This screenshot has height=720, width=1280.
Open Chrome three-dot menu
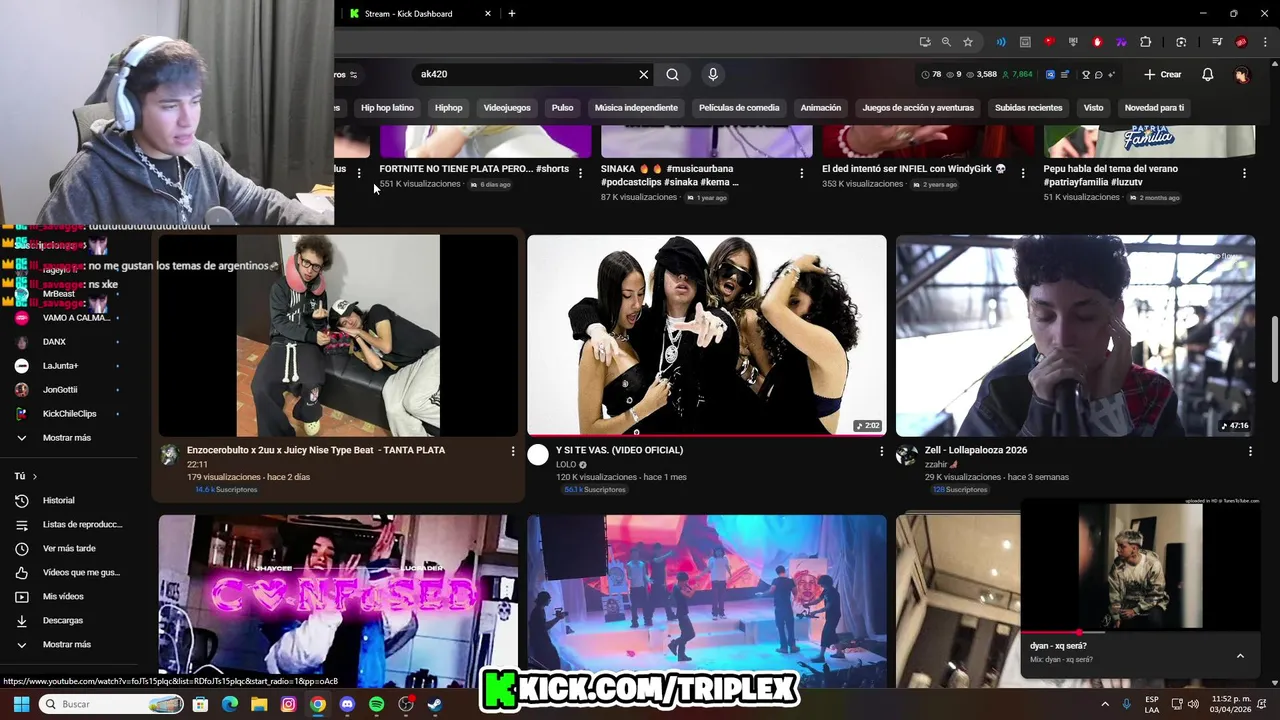click(1266, 42)
